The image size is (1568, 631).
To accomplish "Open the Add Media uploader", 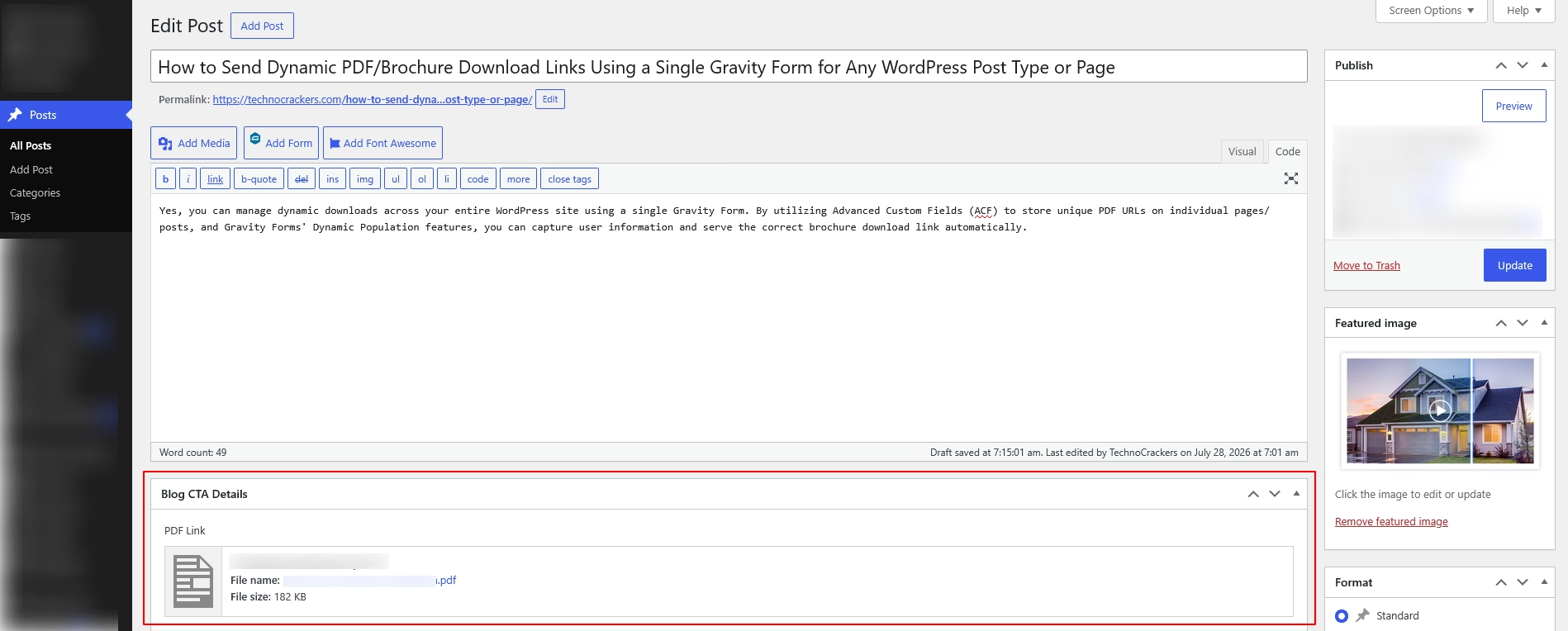I will click(193, 143).
